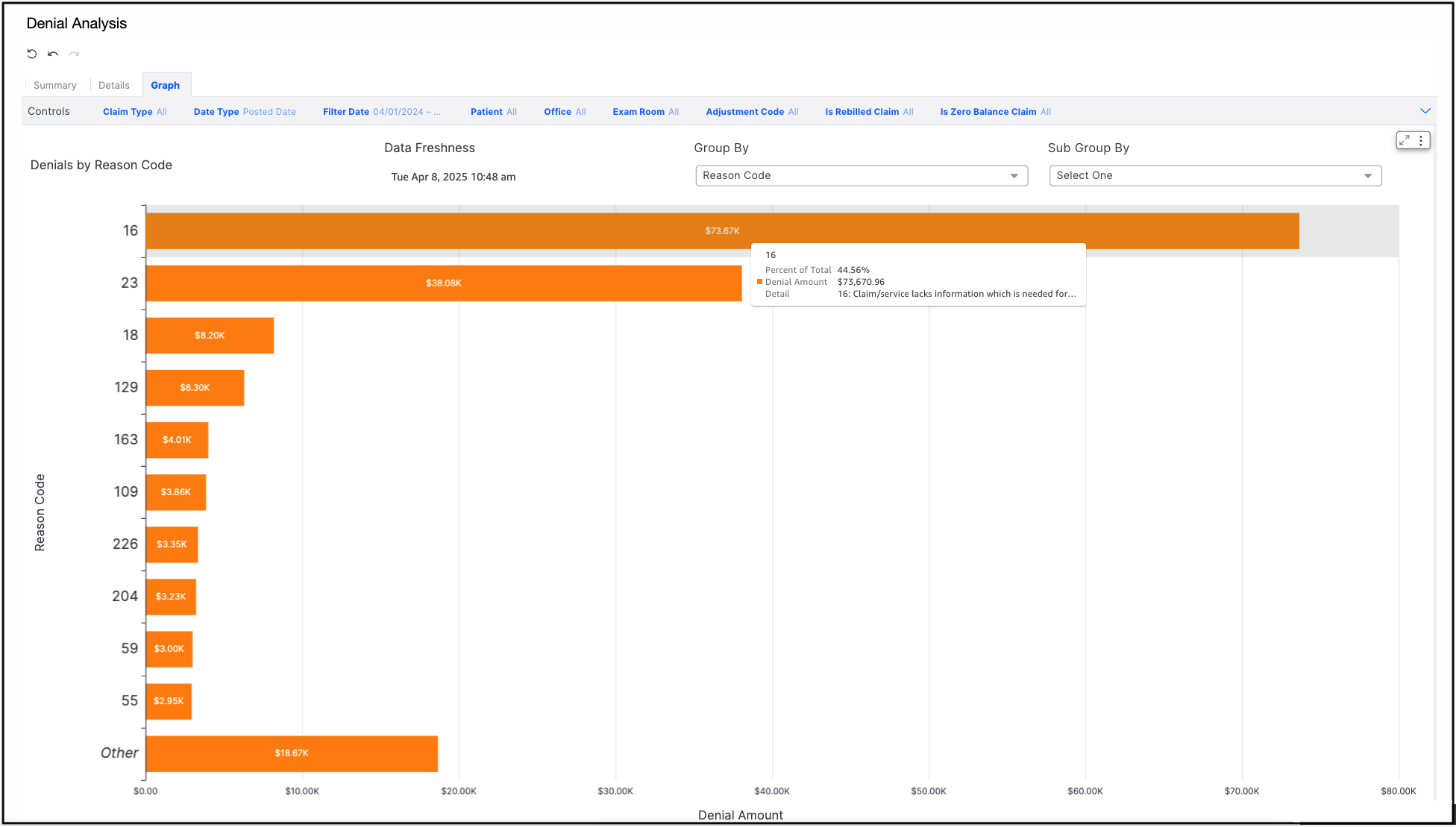This screenshot has width=1456, height=827.
Task: Click the reset icon under the title
Action: (32, 54)
